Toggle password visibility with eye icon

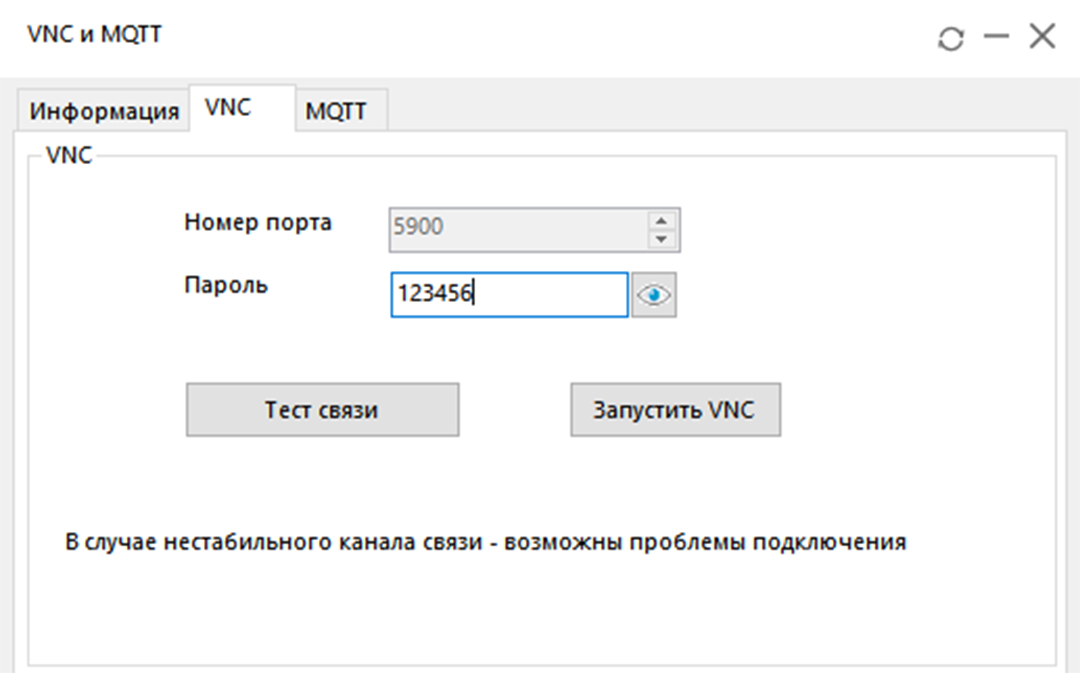coord(654,295)
